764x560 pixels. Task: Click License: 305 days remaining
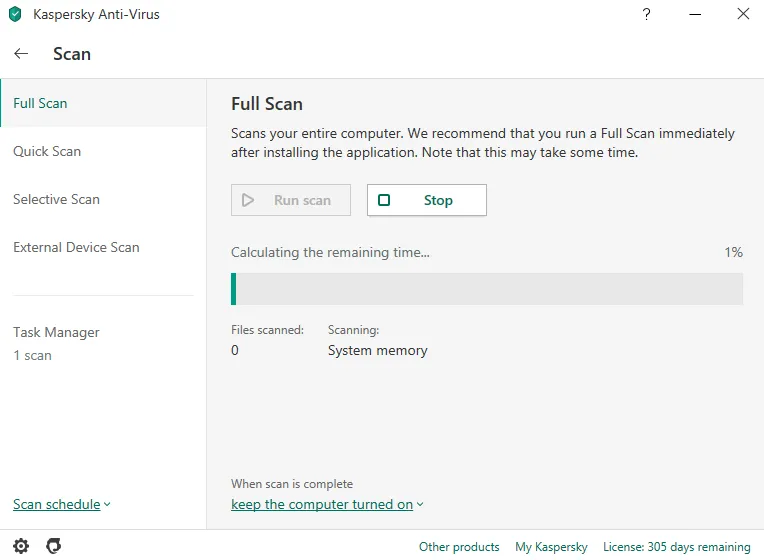[x=676, y=547]
